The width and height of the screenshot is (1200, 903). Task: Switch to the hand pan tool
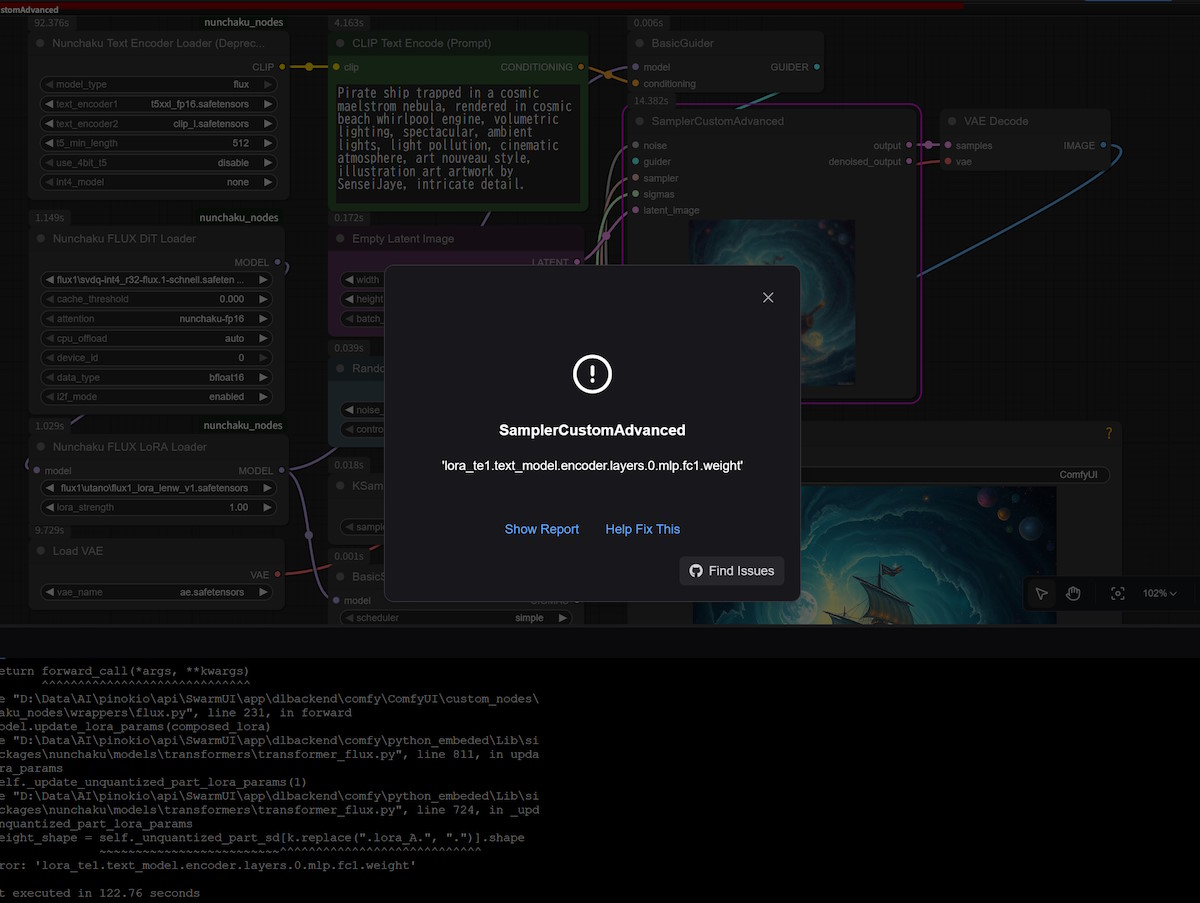(x=1073, y=593)
